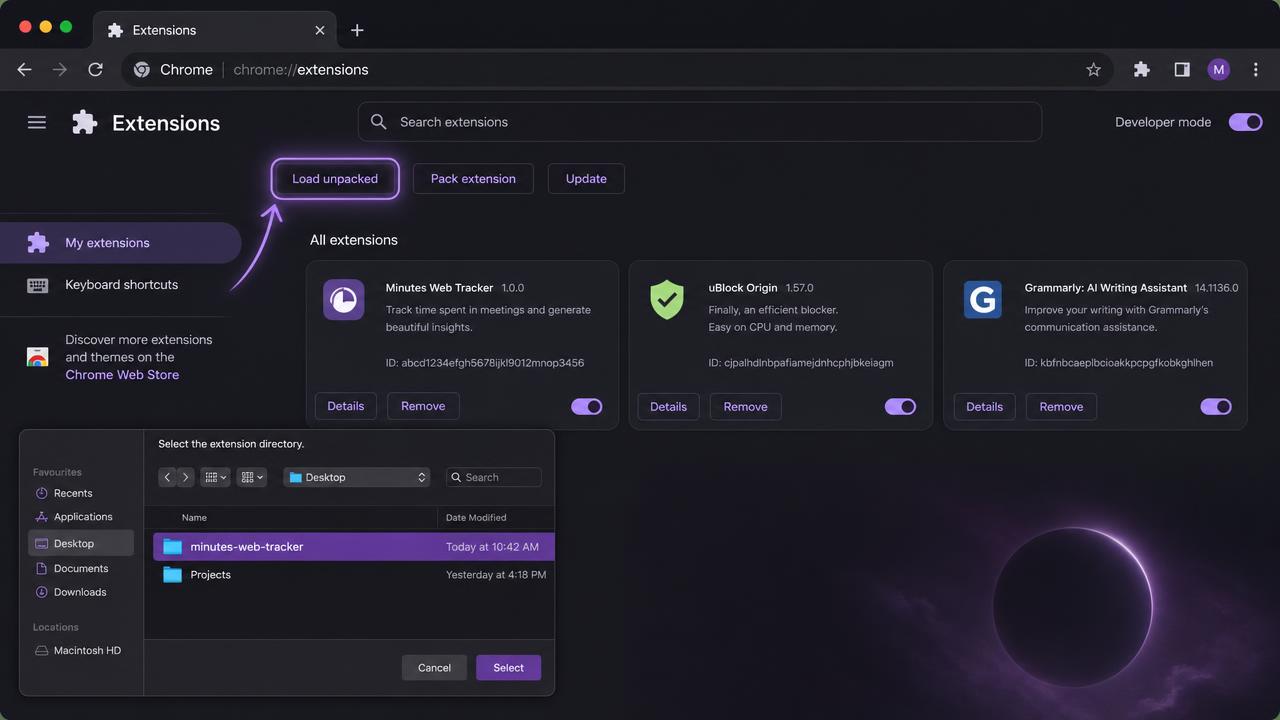Open Keyboard shortcuts in the sidebar
The width and height of the screenshot is (1280, 720).
[121, 285]
